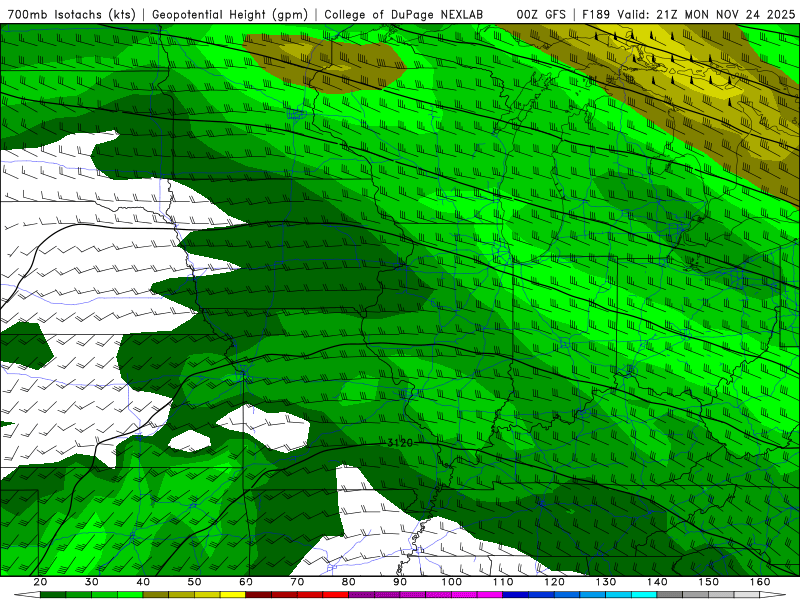The height and width of the screenshot is (600, 800).
Task: Click the '70' color scale label
Action: (297, 582)
